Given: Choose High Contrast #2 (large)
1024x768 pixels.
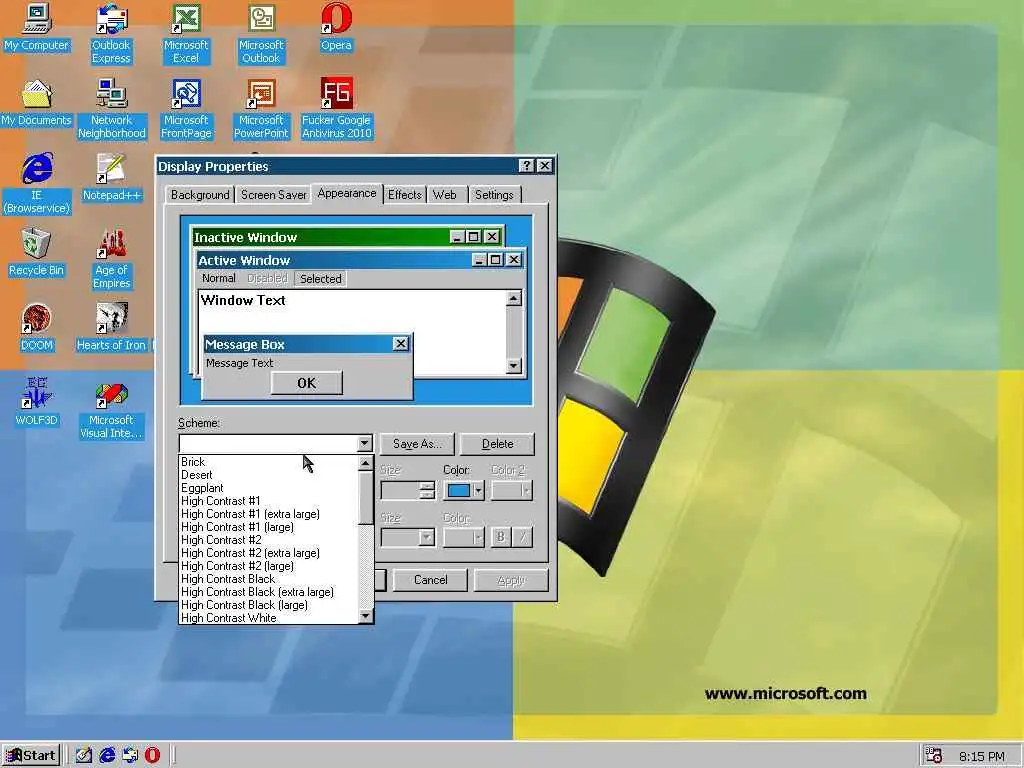Looking at the screenshot, I should pyautogui.click(x=269, y=566).
